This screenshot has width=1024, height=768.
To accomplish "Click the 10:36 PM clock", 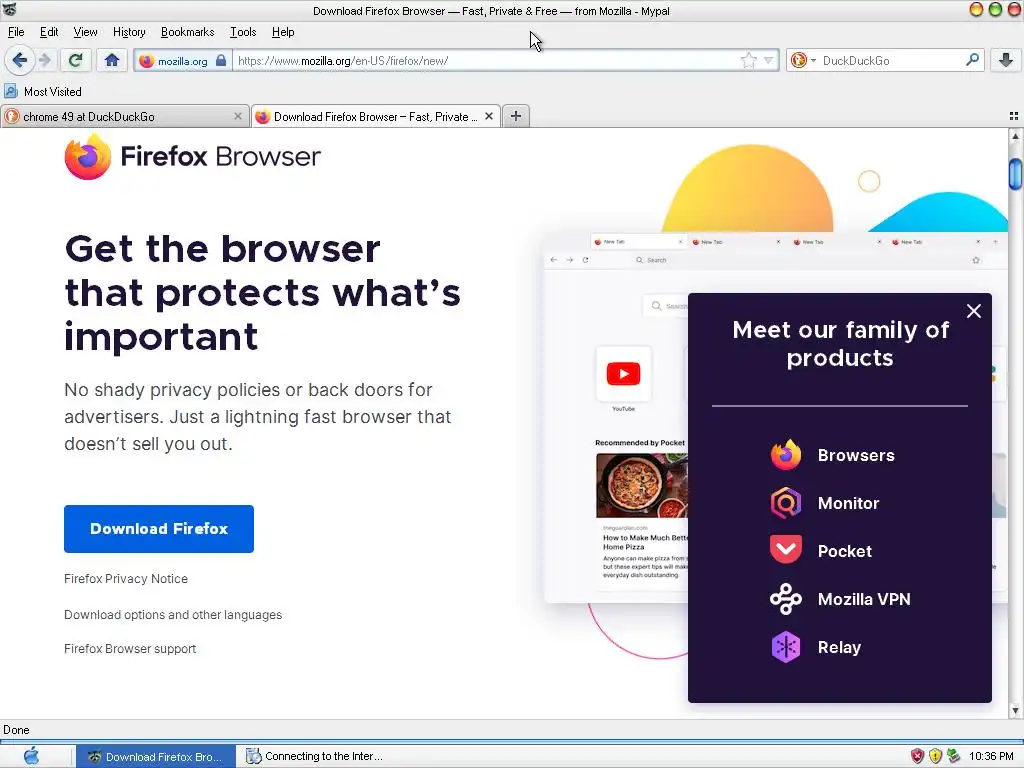I will [x=991, y=756].
